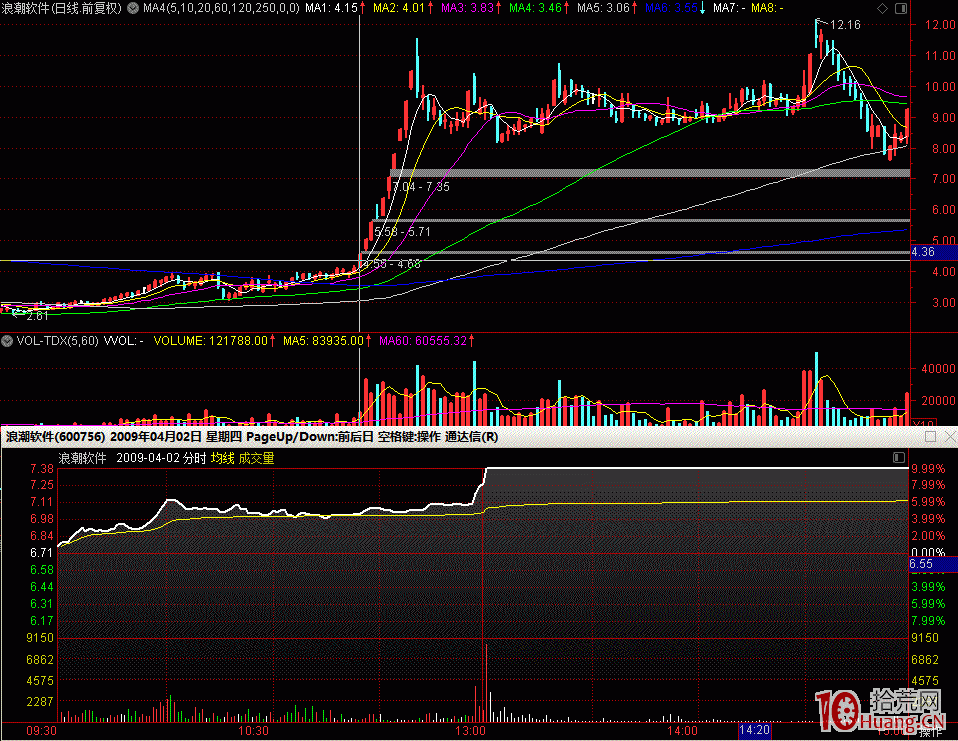This screenshot has height=741, width=958.
Task: Click the 均线 legend label in intraday chart
Action: (222, 458)
